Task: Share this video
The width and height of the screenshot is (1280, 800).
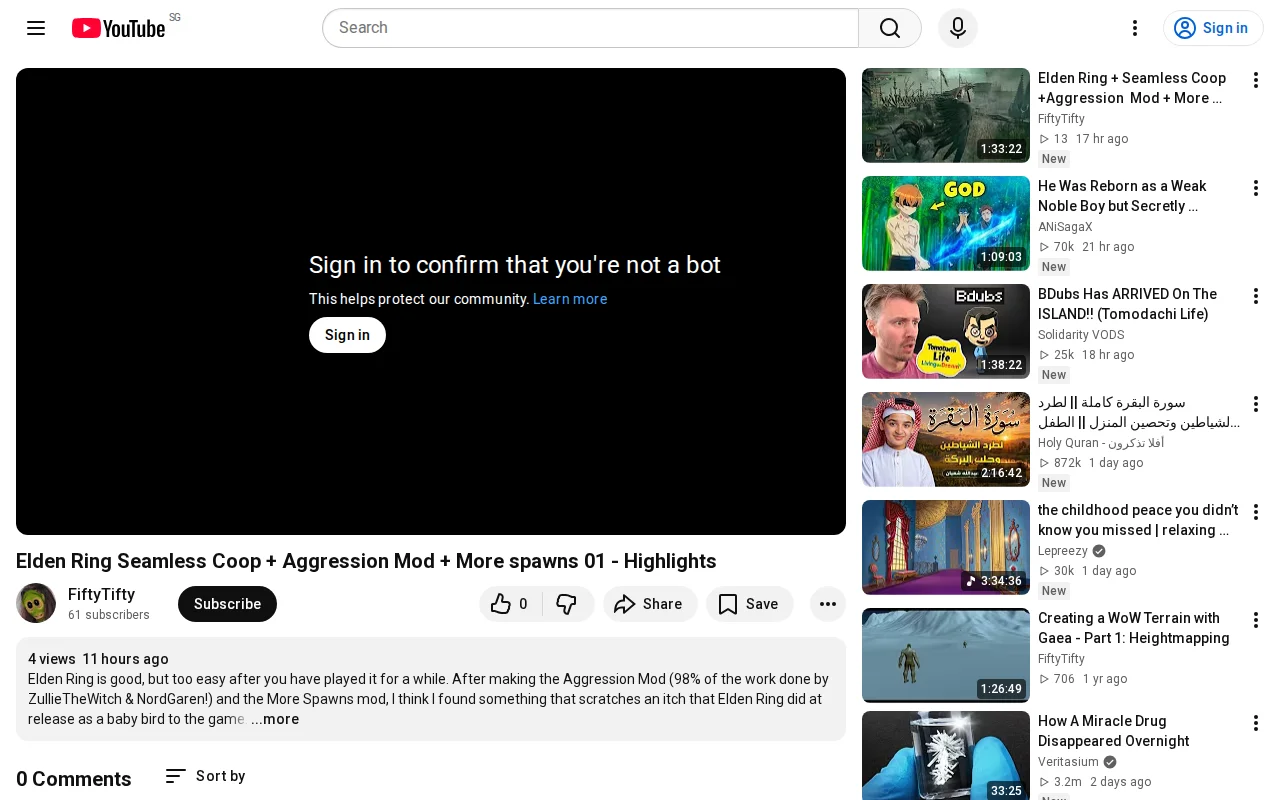Action: 650,604
